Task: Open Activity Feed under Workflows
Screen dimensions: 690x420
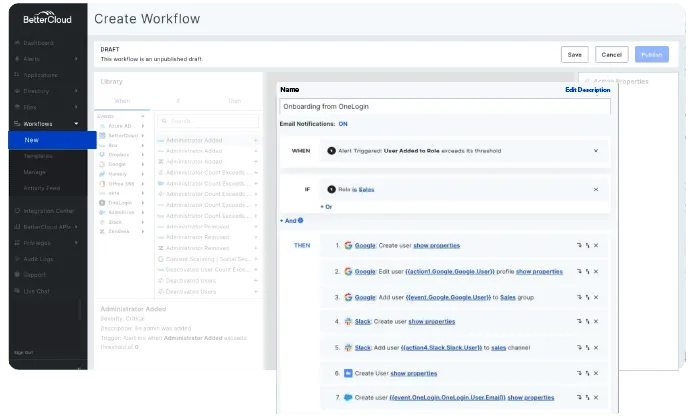Action: pos(42,188)
